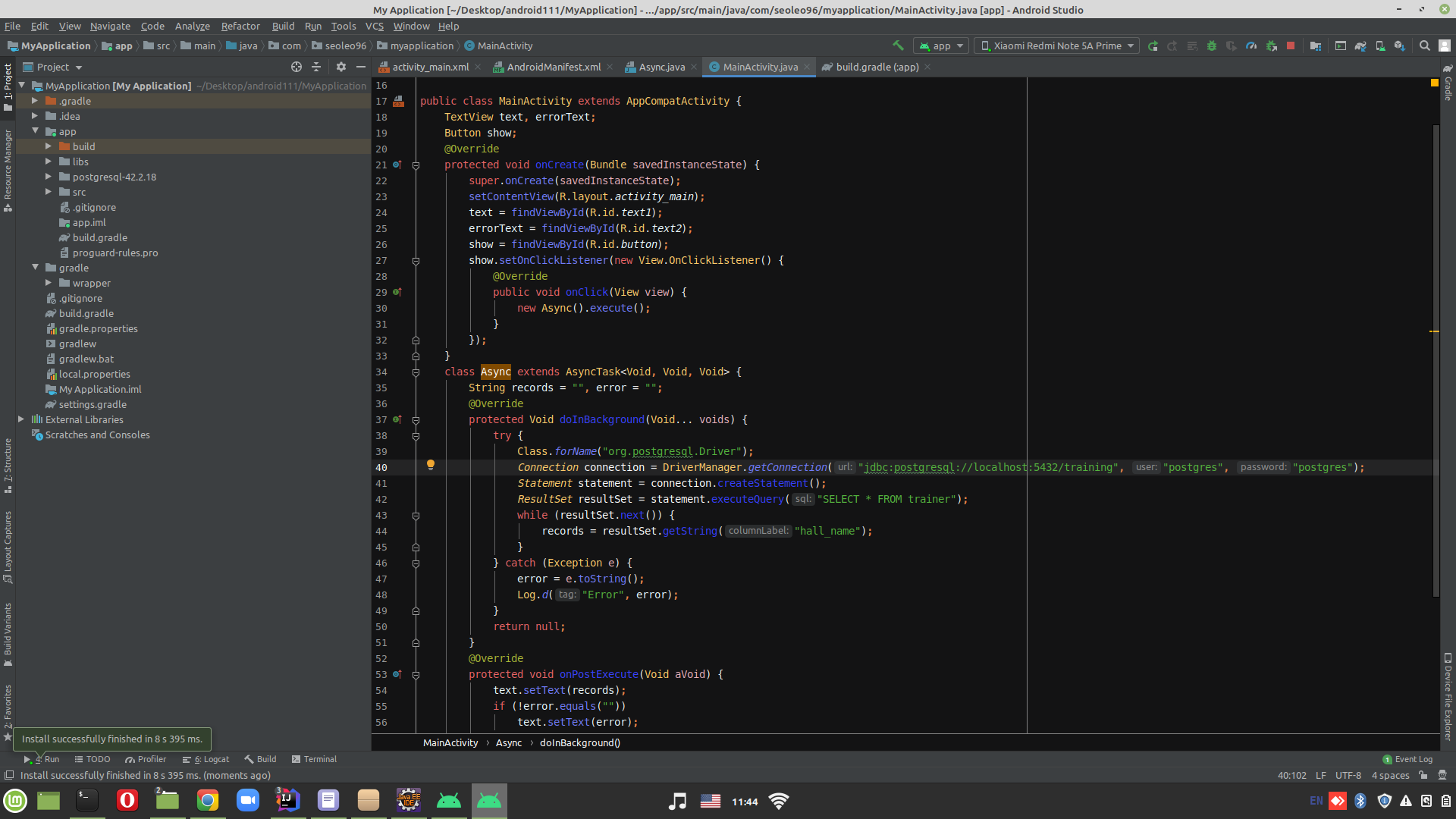Open the Logcat tool window

point(206,759)
